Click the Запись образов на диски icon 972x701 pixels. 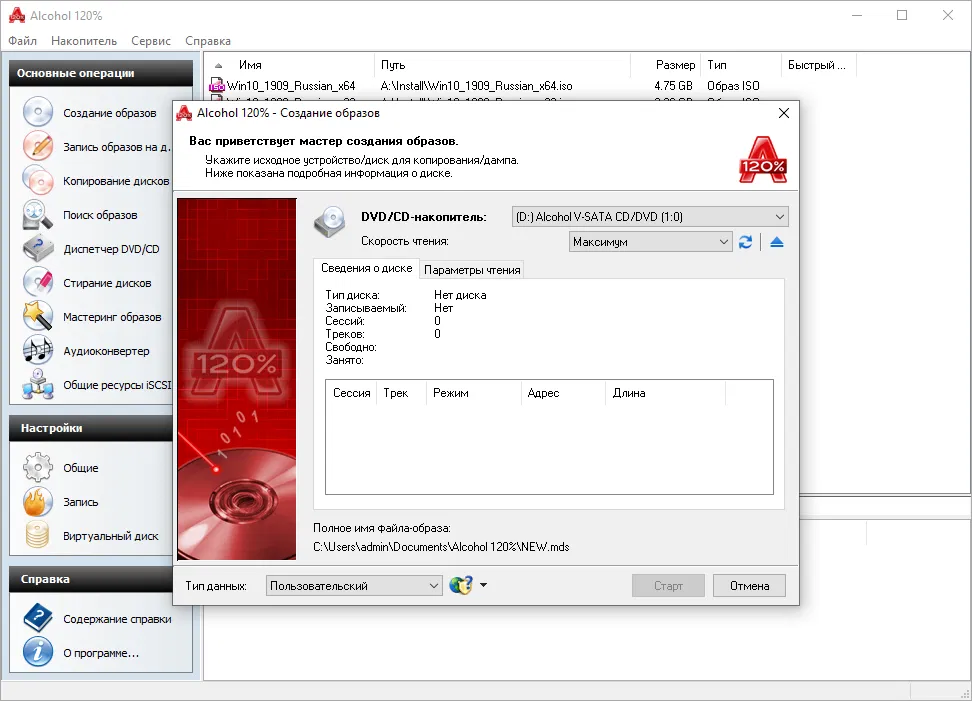click(x=38, y=146)
